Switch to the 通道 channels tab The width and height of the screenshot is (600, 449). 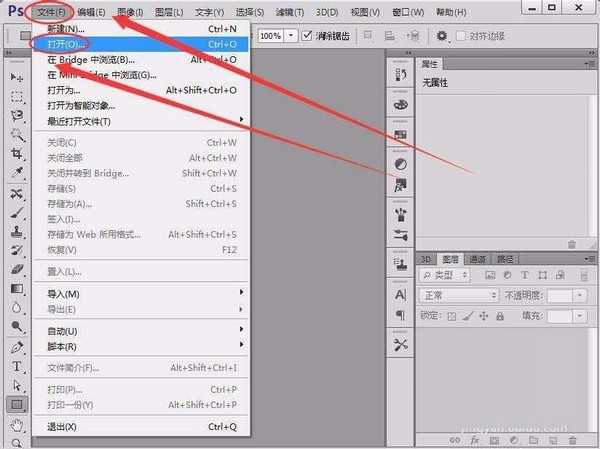[478, 257]
